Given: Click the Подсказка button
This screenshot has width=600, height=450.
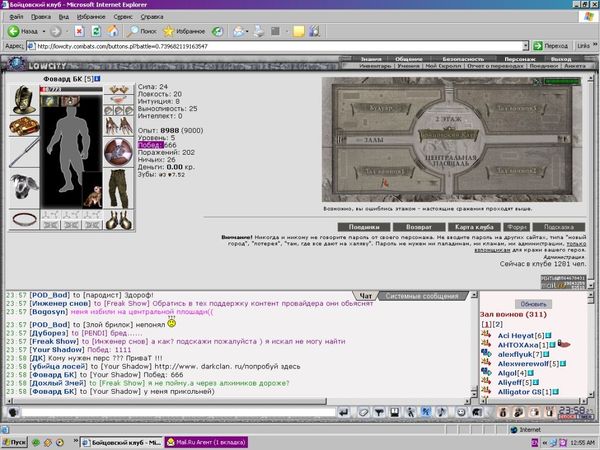Looking at the screenshot, I should [559, 227].
